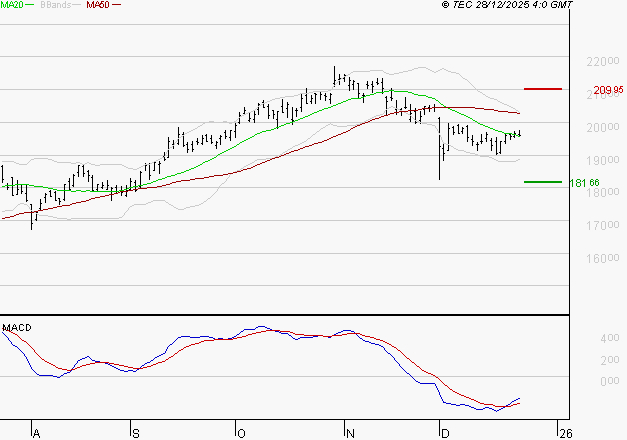Click the 190.00 price axis label
The width and height of the screenshot is (627, 440).
point(603,160)
